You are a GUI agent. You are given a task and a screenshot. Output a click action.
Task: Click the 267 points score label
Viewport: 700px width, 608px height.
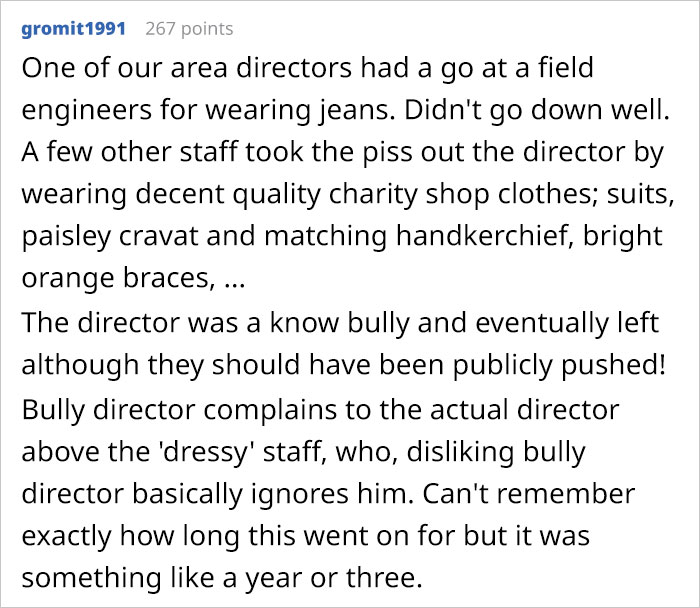coord(189,28)
